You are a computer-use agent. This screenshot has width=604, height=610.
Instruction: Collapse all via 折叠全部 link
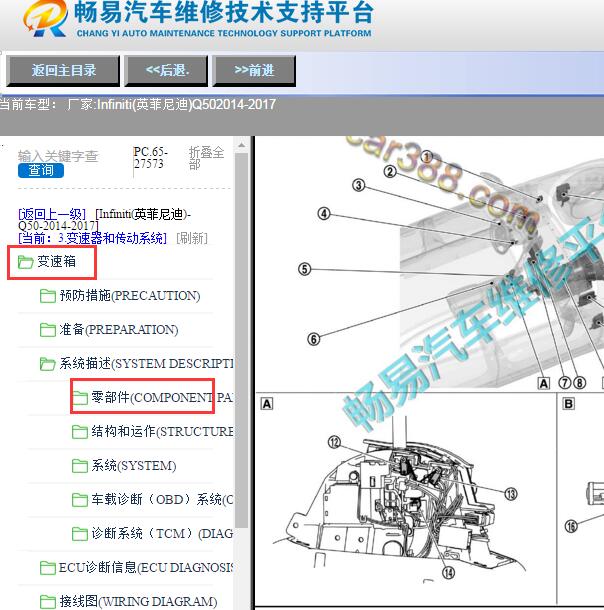click(x=206, y=158)
